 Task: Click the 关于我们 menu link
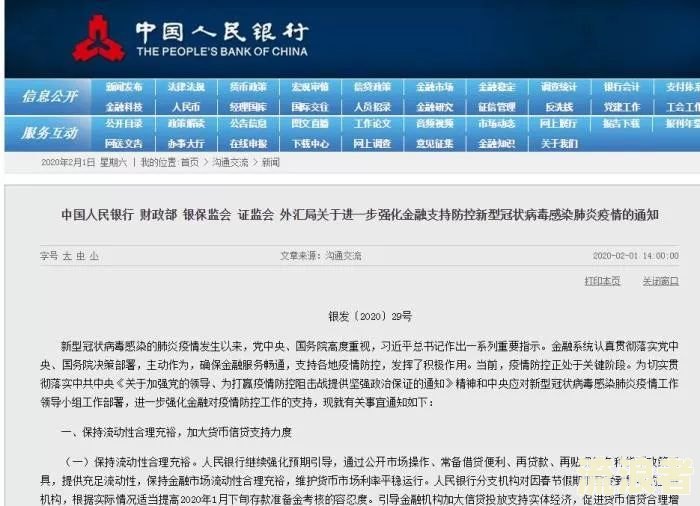point(559,144)
